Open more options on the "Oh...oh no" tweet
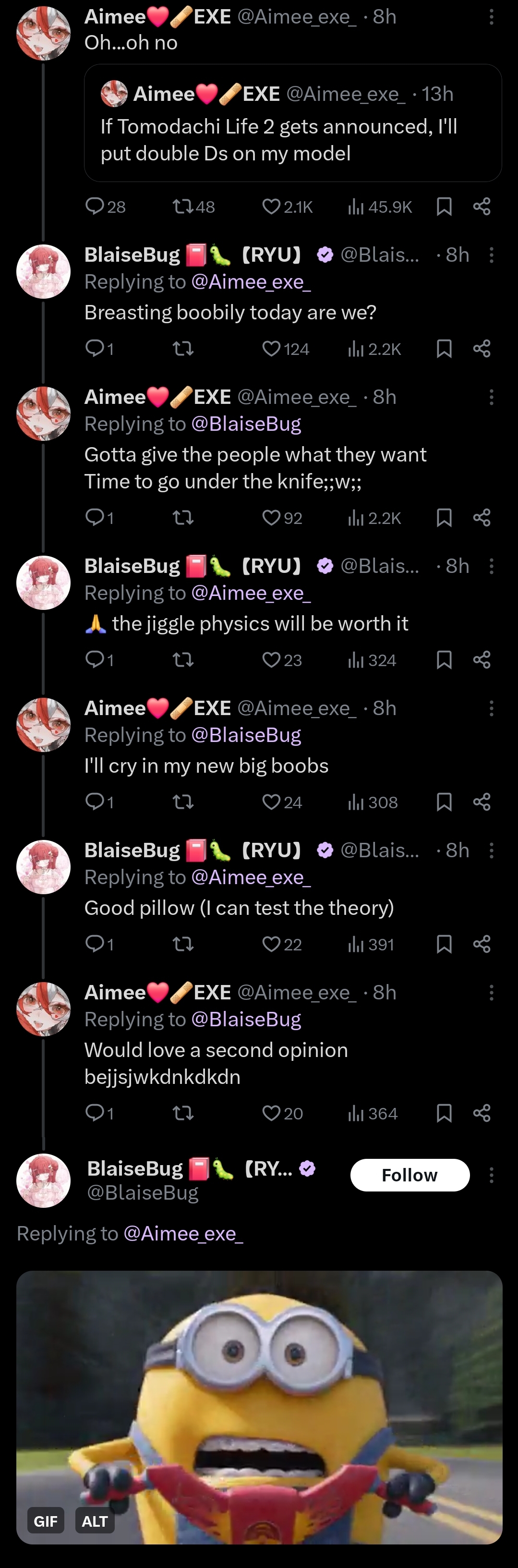This screenshot has height=1568, width=518. pos(491,17)
